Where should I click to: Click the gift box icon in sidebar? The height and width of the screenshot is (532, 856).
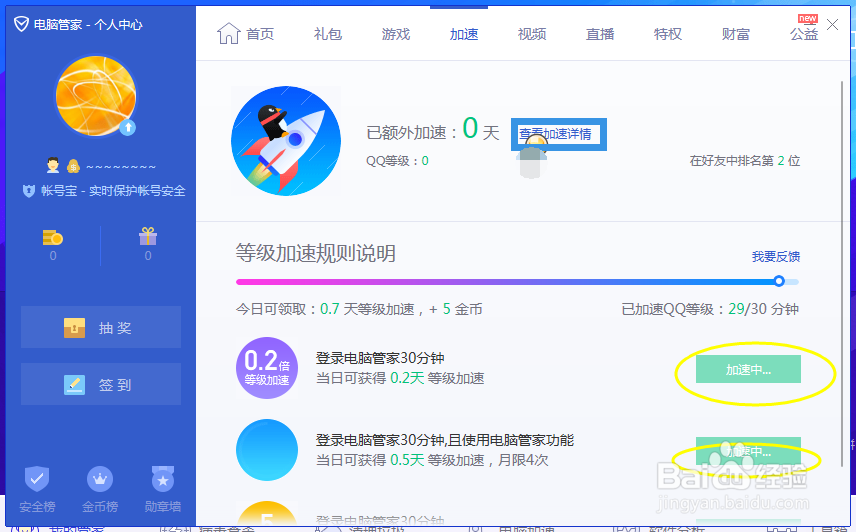[x=148, y=236]
